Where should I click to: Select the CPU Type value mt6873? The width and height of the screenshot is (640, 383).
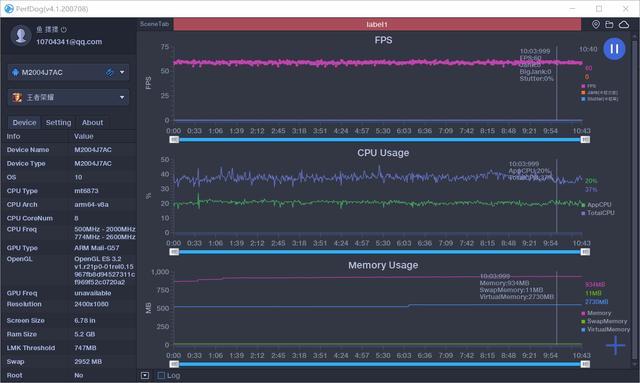pyautogui.click(x=86, y=191)
